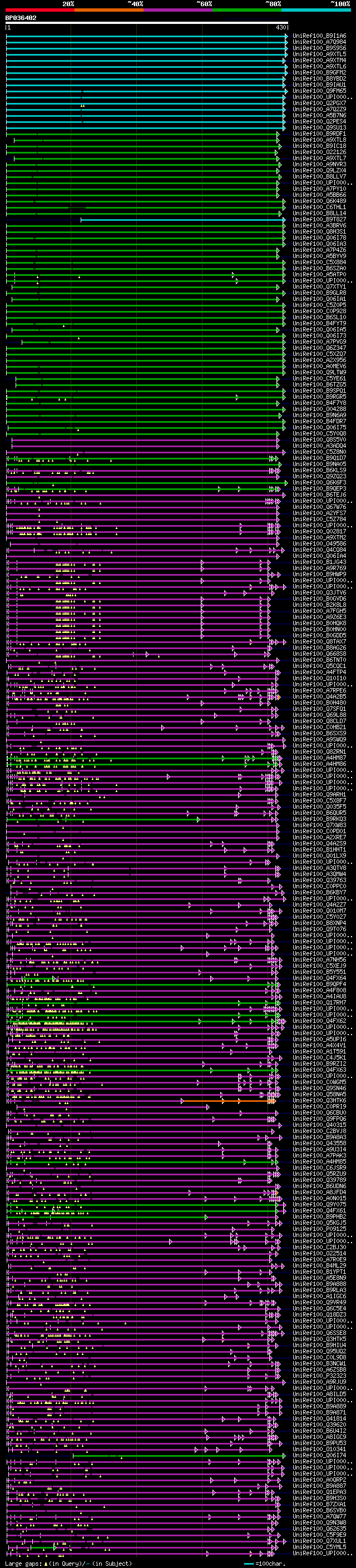Click the green ~80% legend segment
This screenshot has width=356, height=1568.
click(x=247, y=10)
